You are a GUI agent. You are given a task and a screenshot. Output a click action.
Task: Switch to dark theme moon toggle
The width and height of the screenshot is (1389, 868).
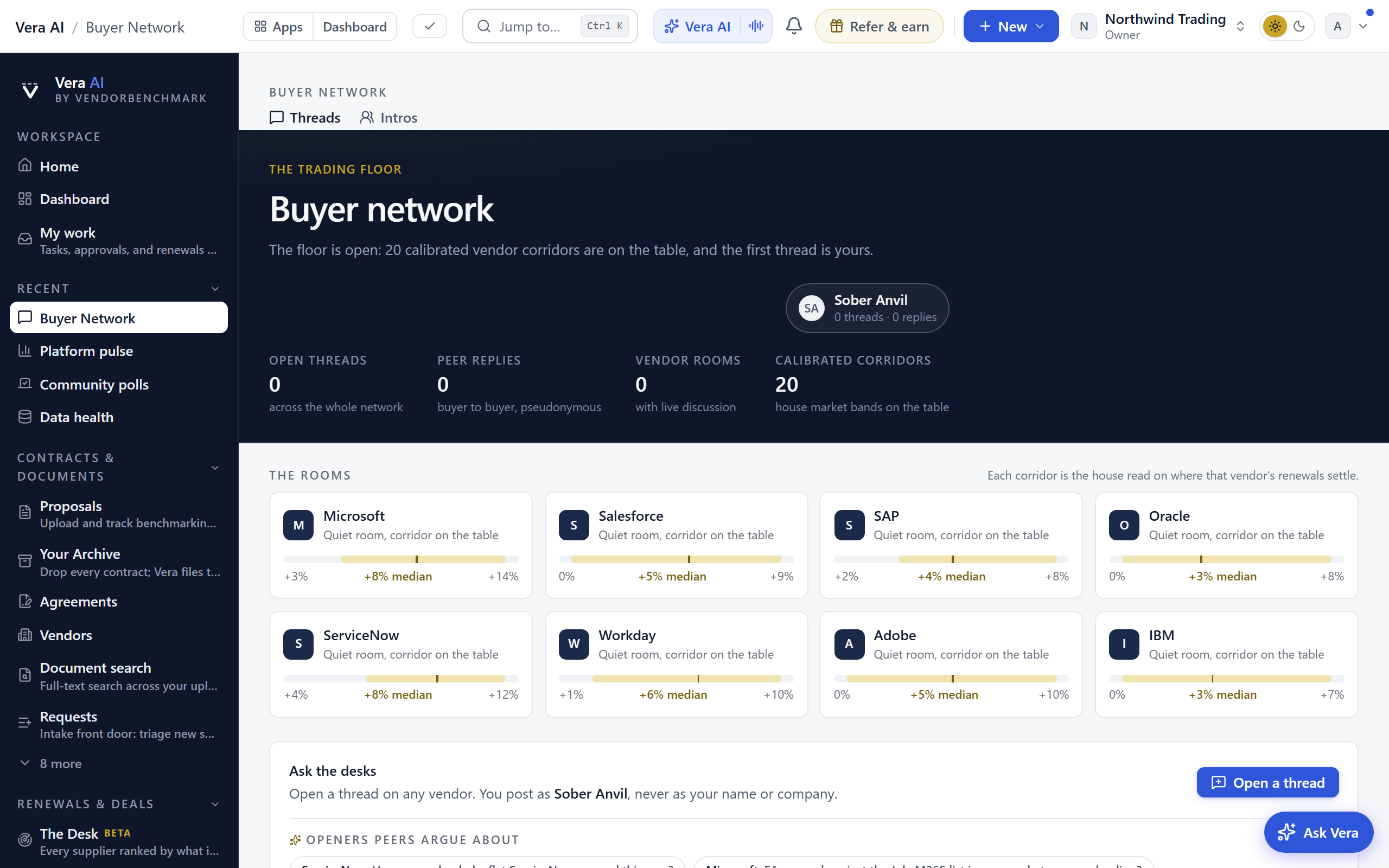[x=1299, y=26]
